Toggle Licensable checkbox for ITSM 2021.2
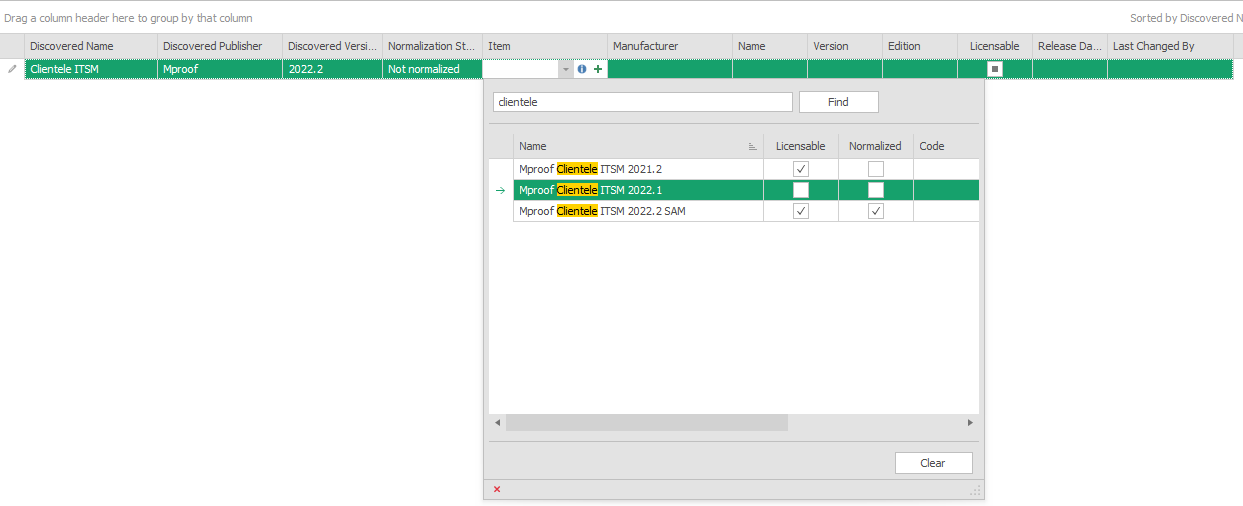Screen dimensions: 1243x506 click(801, 169)
